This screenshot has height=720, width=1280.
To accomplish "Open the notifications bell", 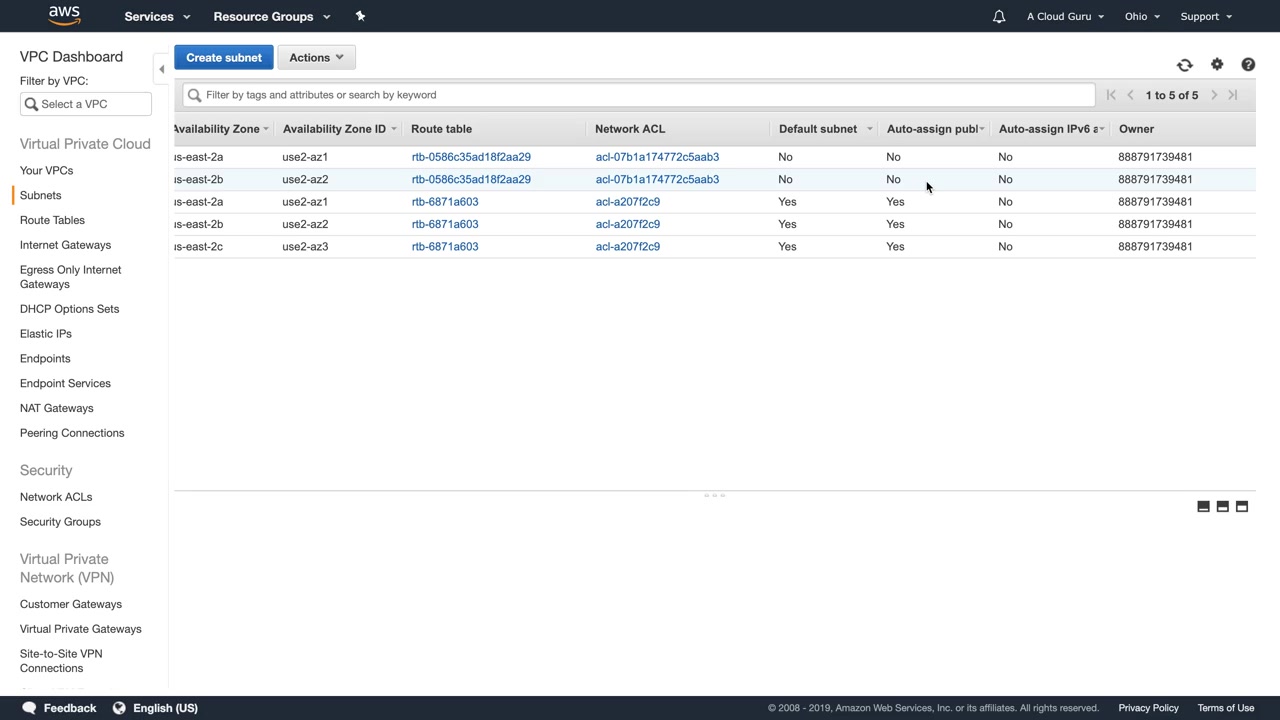I will (x=998, y=16).
